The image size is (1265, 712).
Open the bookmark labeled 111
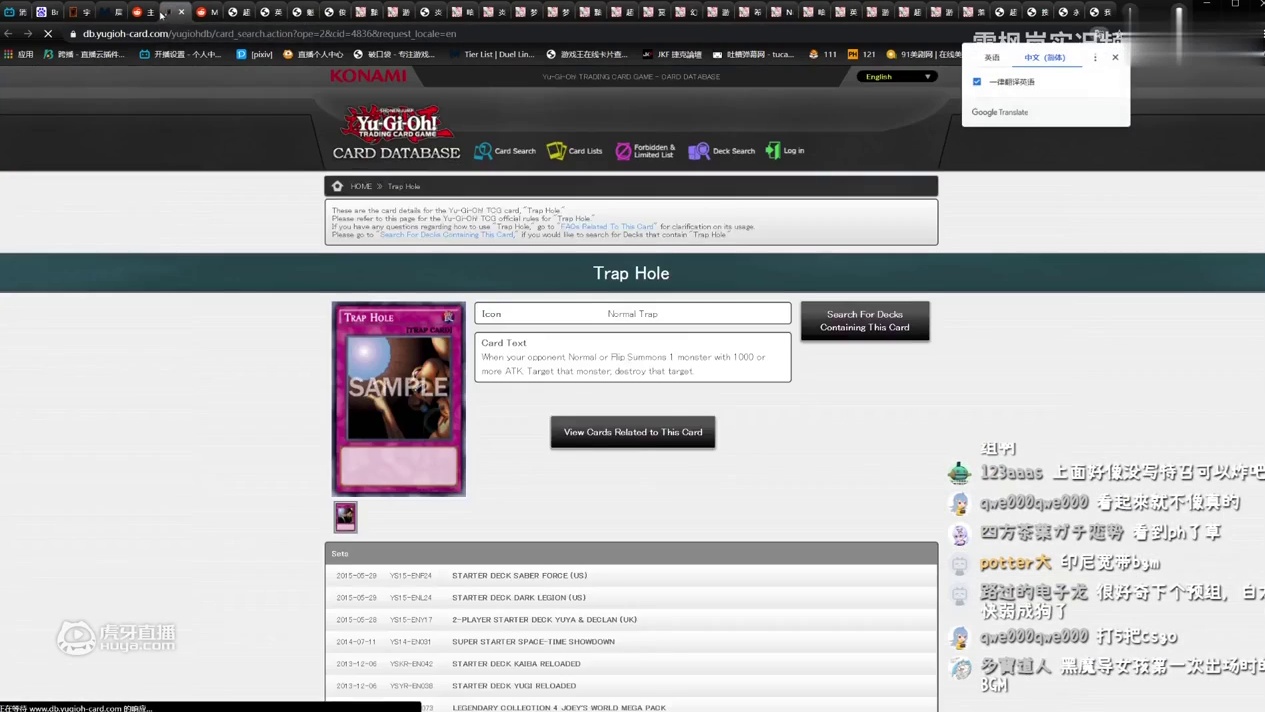click(822, 54)
